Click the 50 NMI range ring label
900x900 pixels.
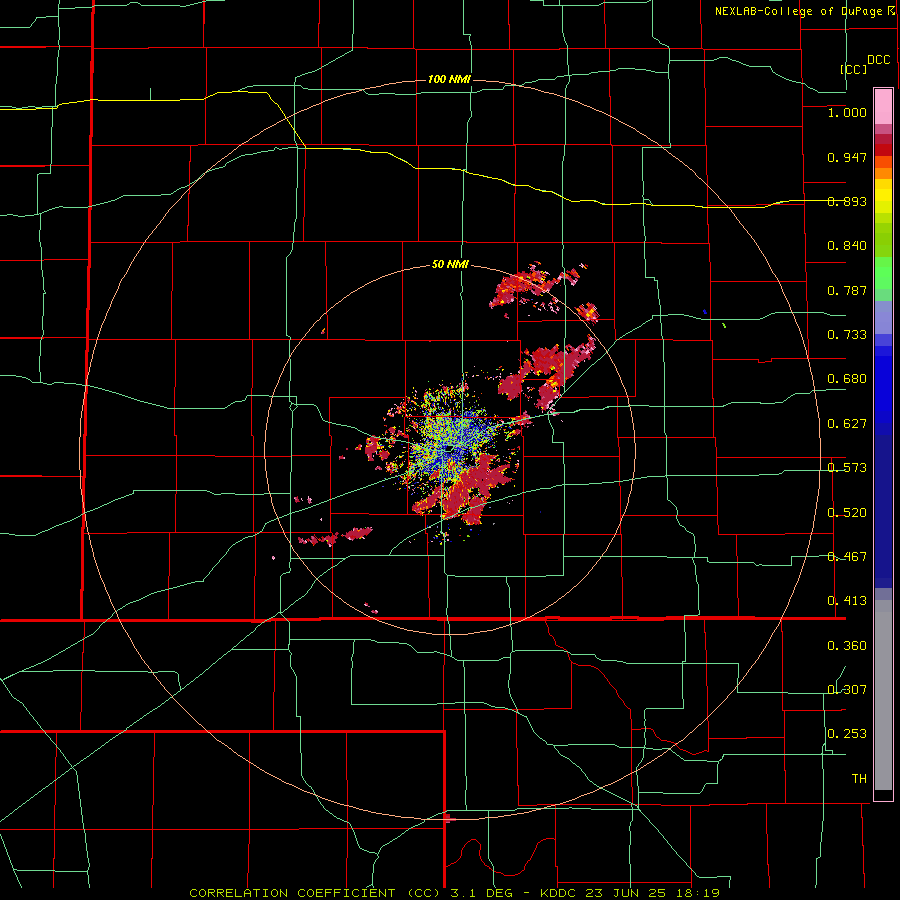click(x=450, y=265)
